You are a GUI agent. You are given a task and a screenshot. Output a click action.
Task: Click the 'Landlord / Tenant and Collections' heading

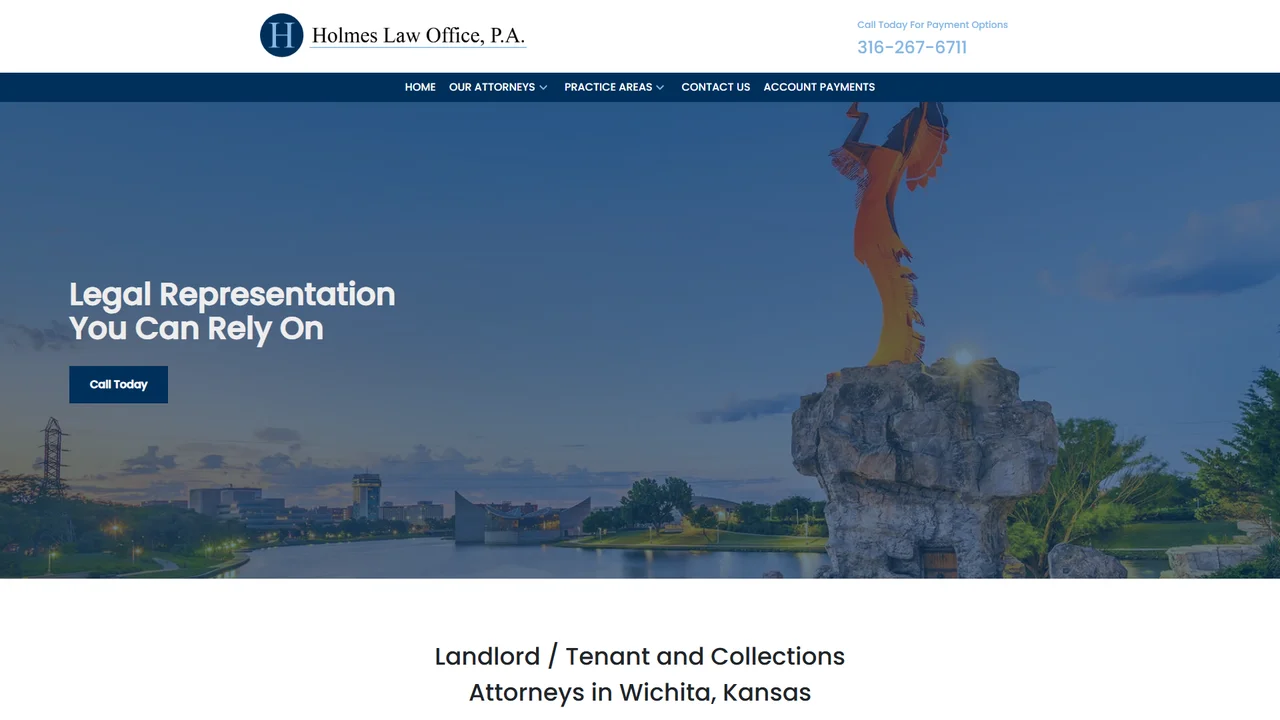coord(640,656)
